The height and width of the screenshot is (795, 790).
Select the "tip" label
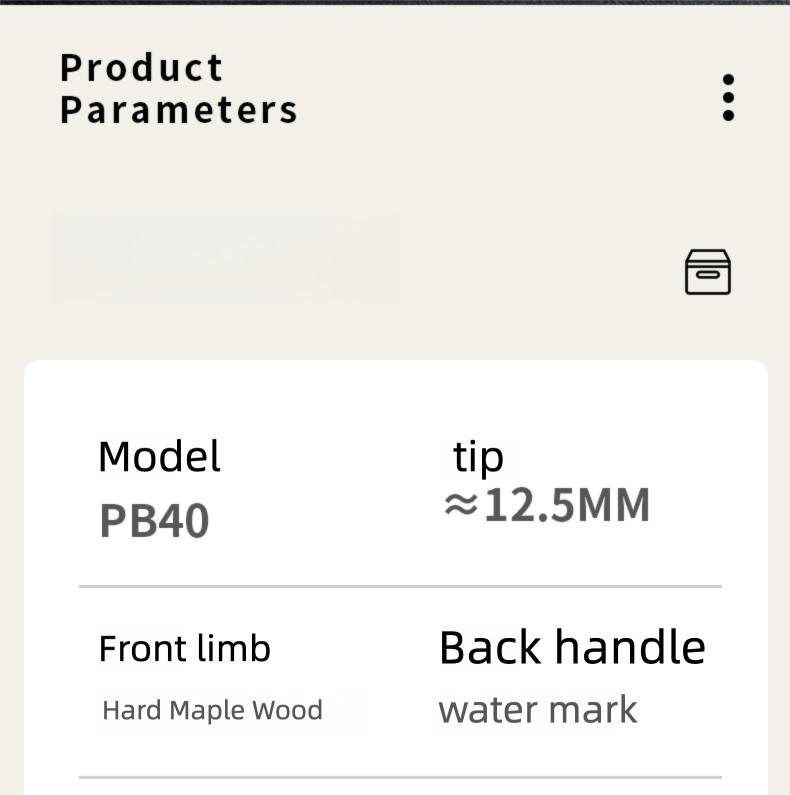pos(478,457)
